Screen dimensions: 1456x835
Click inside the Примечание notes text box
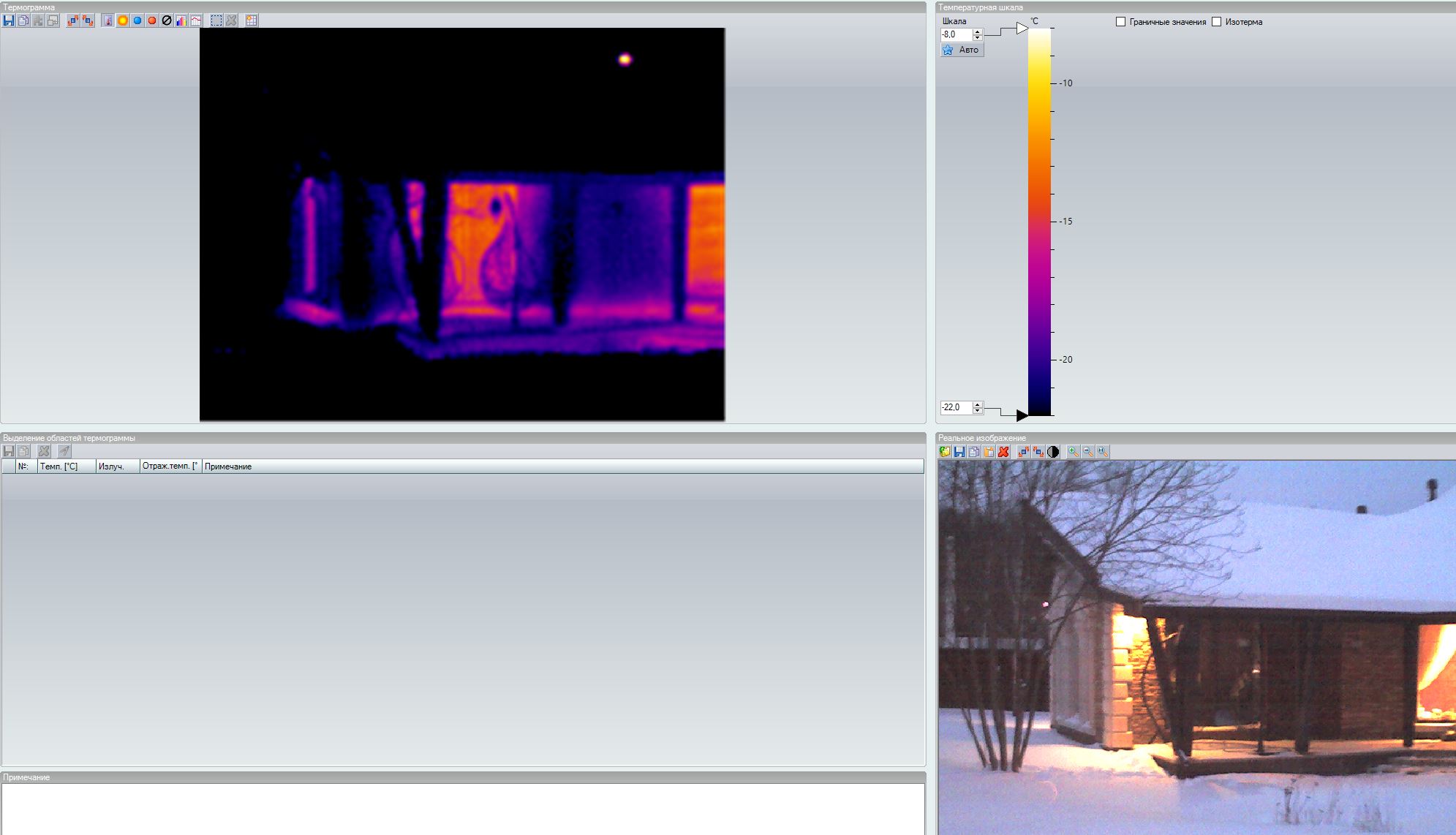point(462,808)
